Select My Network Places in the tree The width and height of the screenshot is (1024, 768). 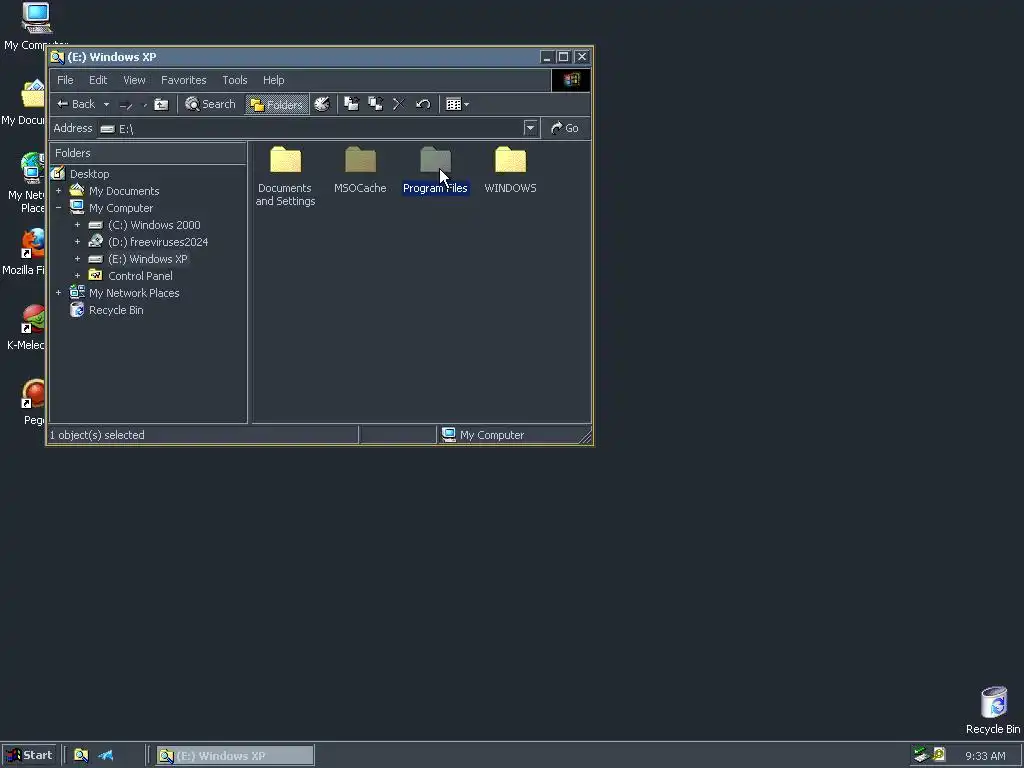click(134, 293)
